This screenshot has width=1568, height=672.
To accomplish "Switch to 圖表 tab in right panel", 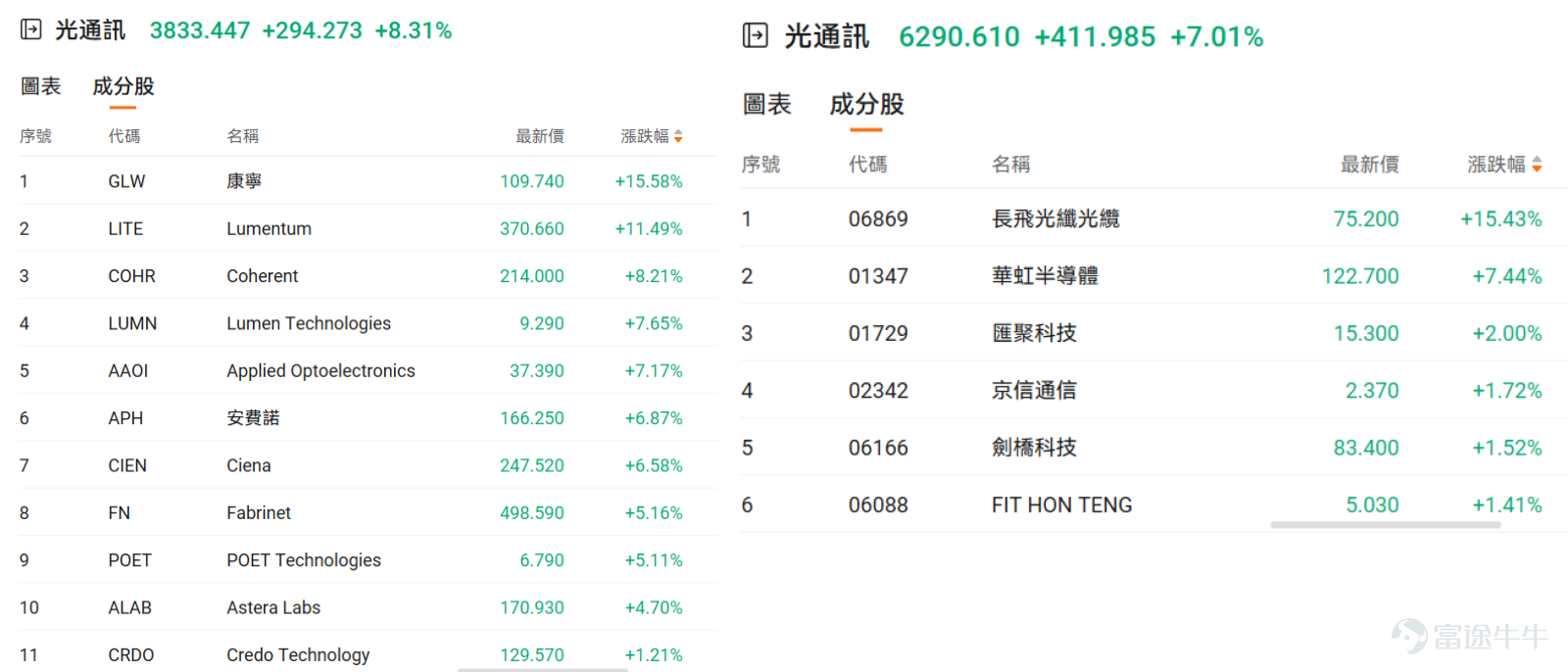I will point(767,104).
